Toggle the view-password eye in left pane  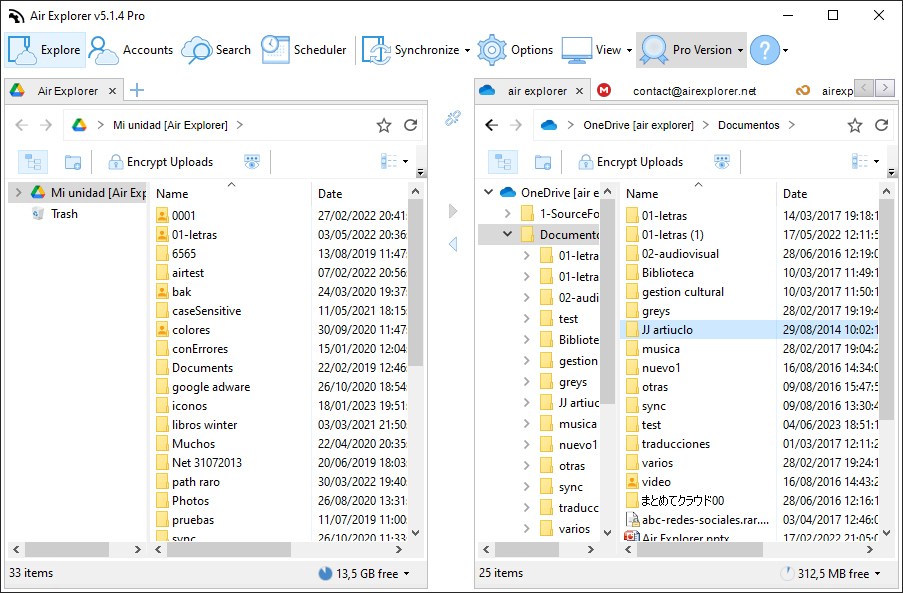click(x=252, y=162)
